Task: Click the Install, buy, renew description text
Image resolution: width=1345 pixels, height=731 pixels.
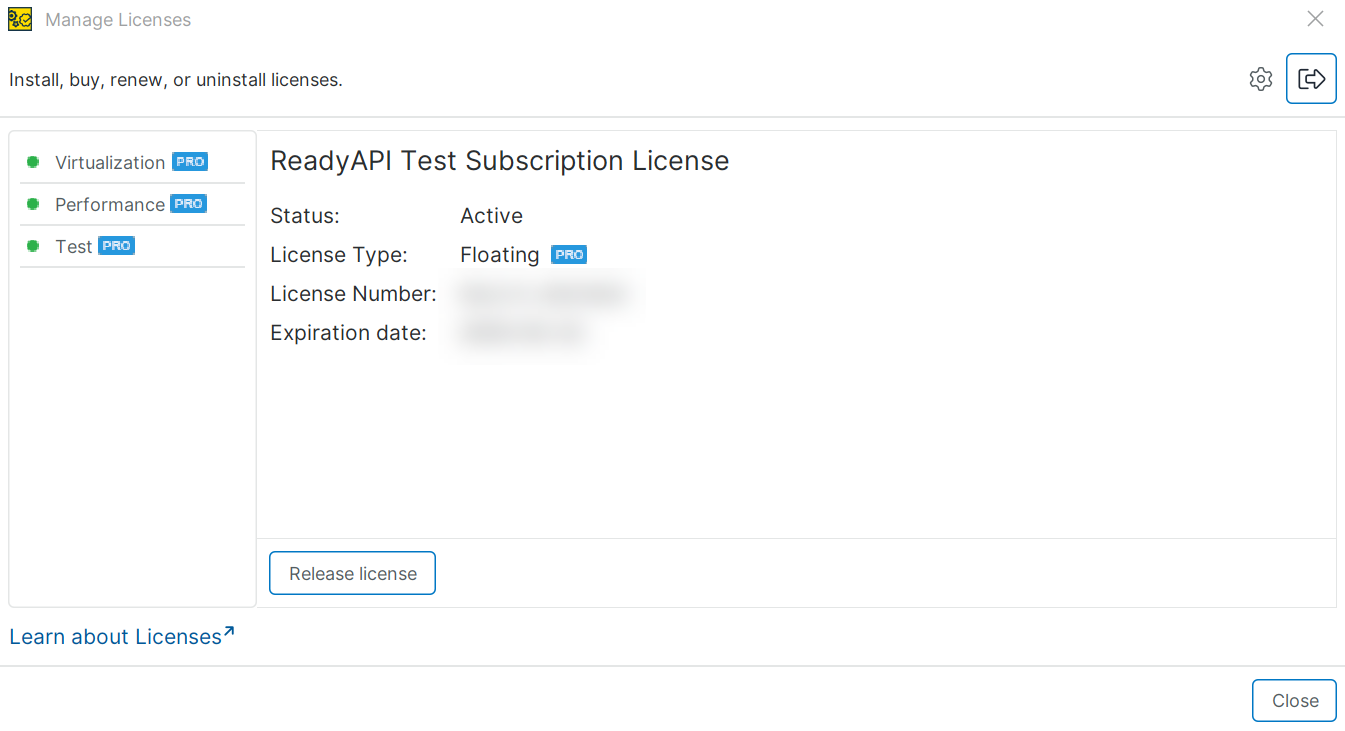Action: click(x=176, y=80)
